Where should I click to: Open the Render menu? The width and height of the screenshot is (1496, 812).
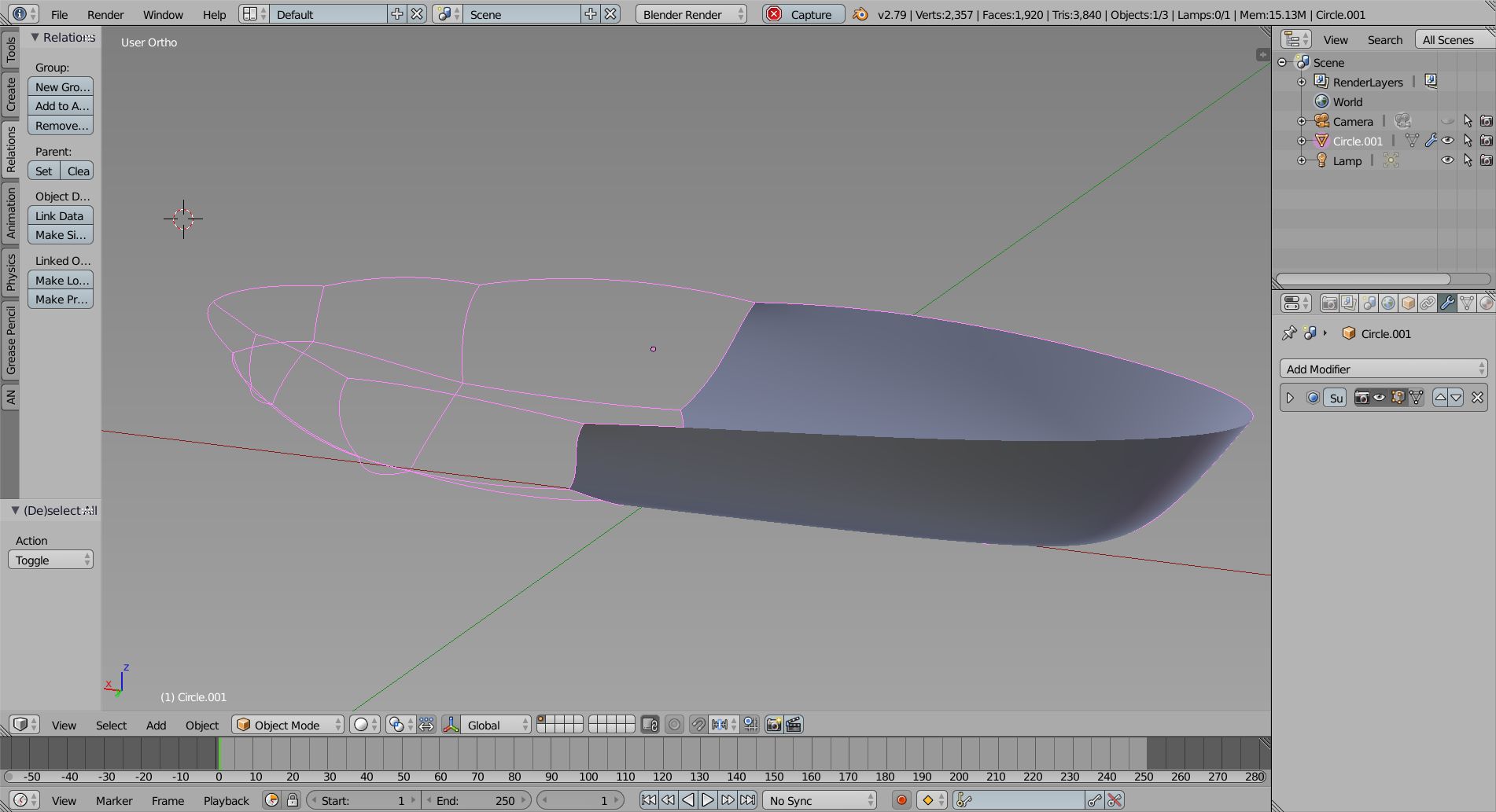tap(105, 14)
